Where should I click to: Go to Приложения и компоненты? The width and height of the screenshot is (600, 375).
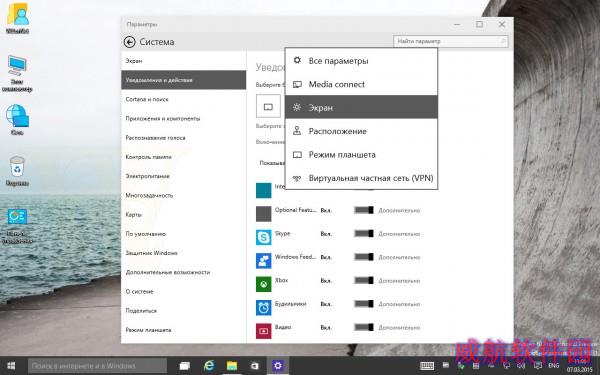point(184,118)
